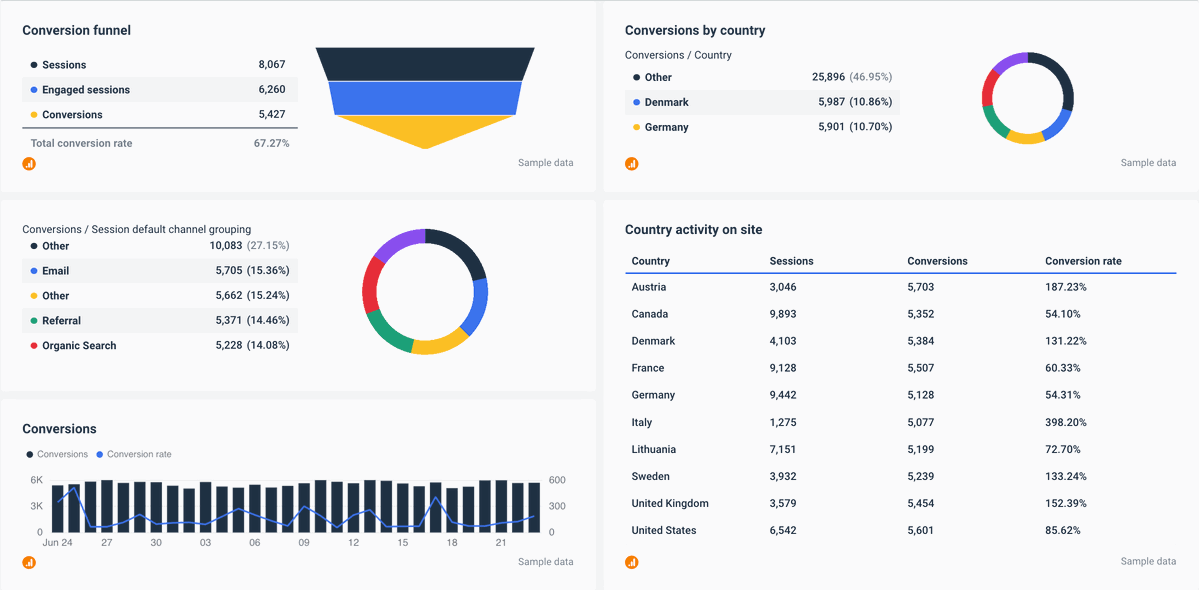
Task: Click the Conversions by country widget title
Action: (694, 31)
